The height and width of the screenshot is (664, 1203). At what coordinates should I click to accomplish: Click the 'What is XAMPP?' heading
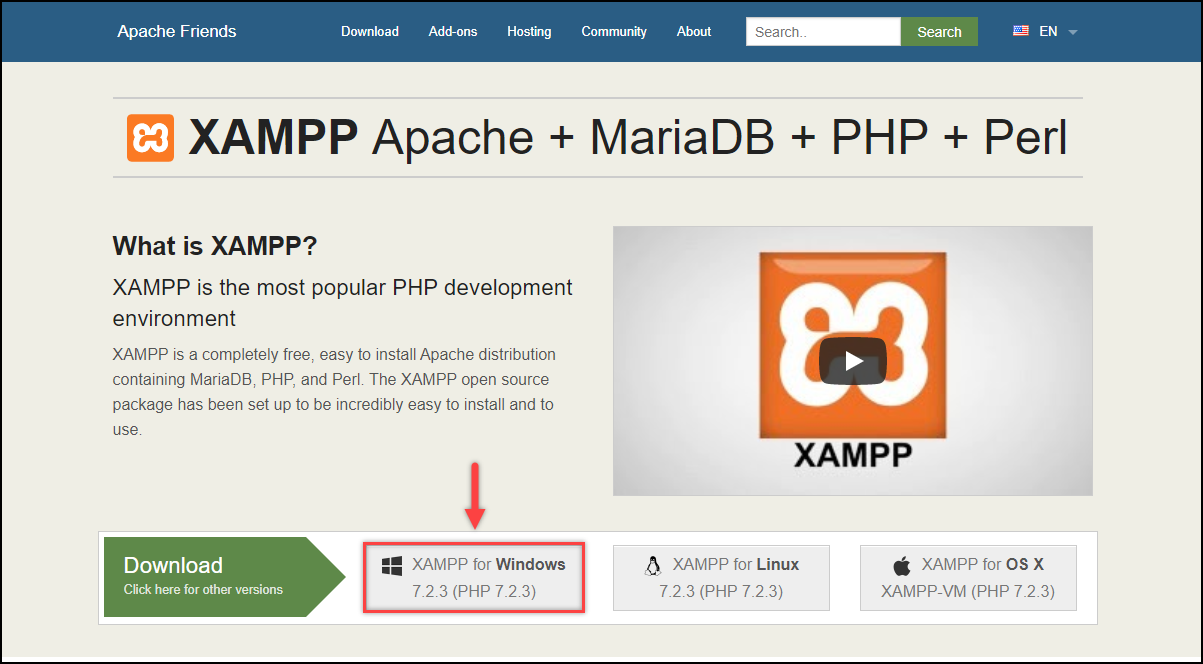point(215,246)
